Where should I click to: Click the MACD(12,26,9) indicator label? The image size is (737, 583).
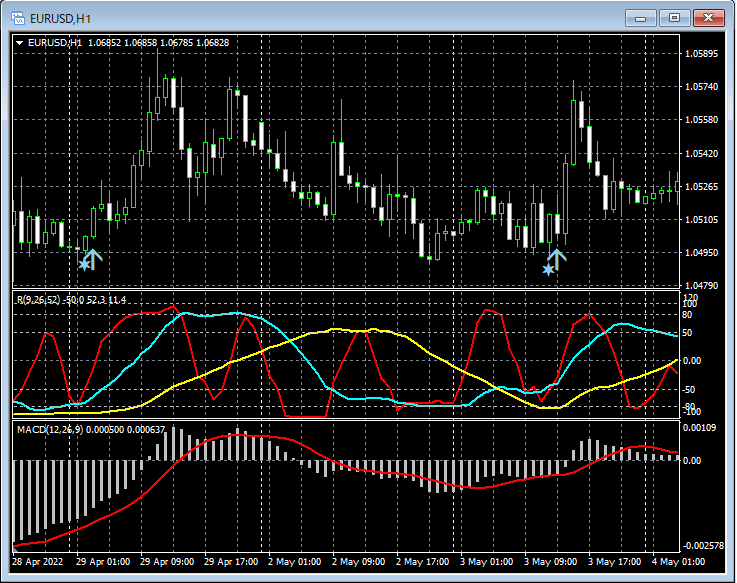(52, 429)
